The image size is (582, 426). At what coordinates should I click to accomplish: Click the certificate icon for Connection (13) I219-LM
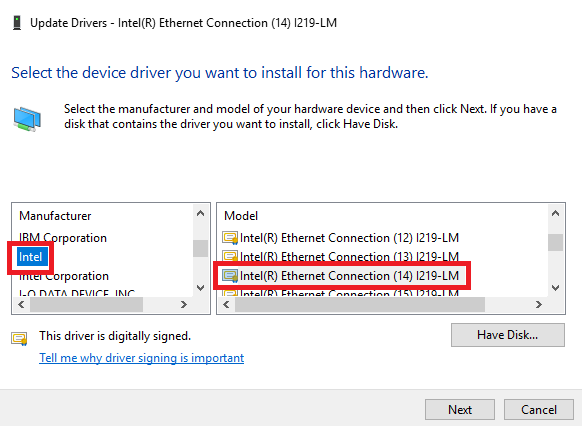click(230, 256)
